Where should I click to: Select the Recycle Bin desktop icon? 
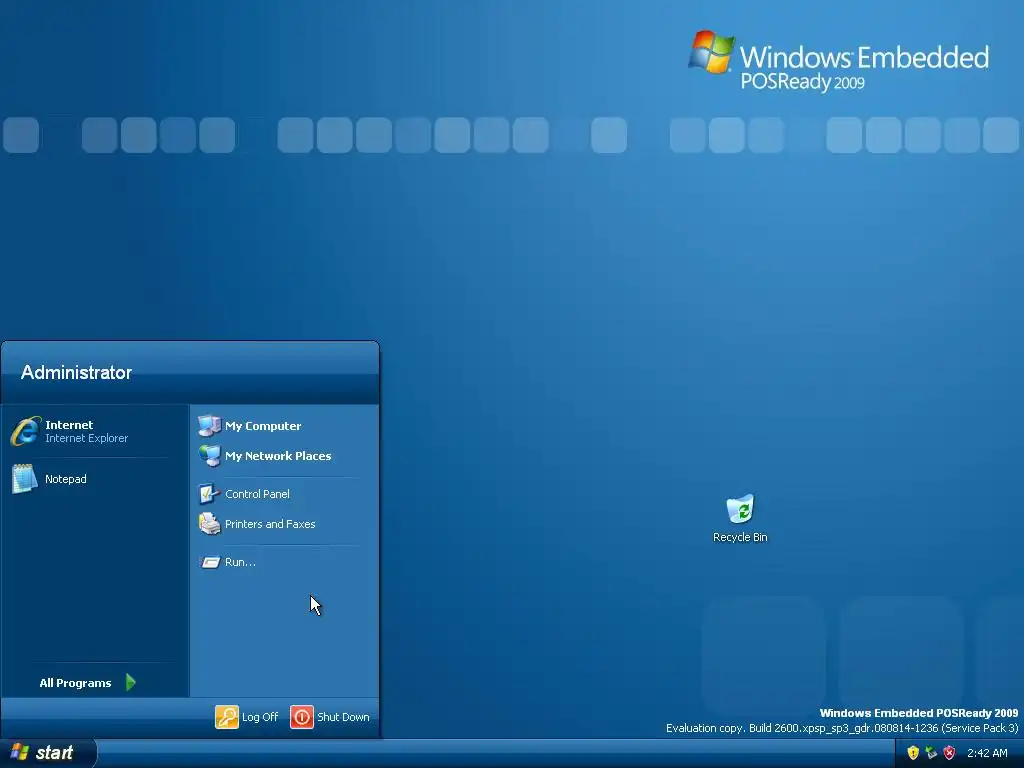(x=740, y=509)
